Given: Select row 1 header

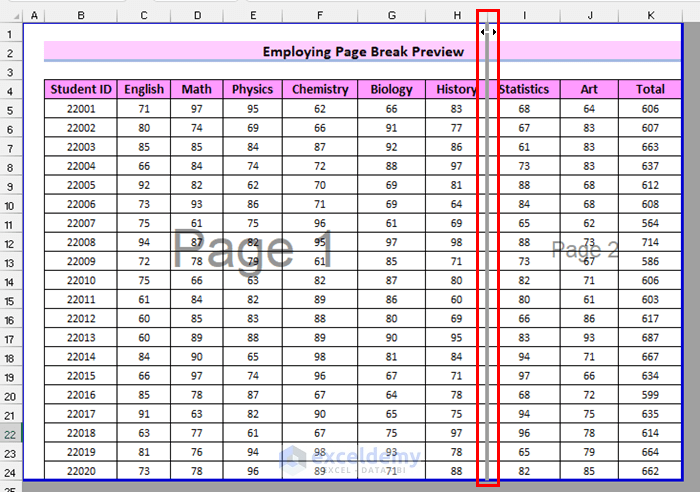Looking at the screenshot, I should pyautogui.click(x=11, y=34).
